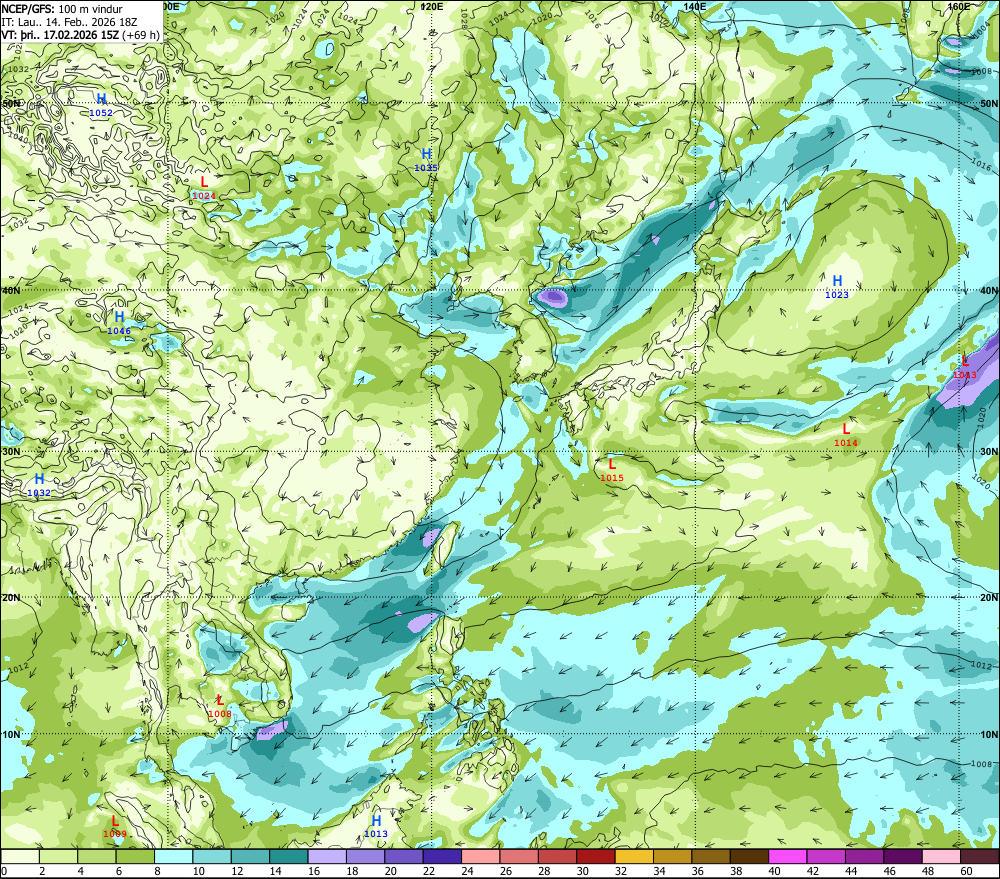This screenshot has height=879, width=1000.
Task: Select the high pressure marker H 1046
Action: pos(119,322)
